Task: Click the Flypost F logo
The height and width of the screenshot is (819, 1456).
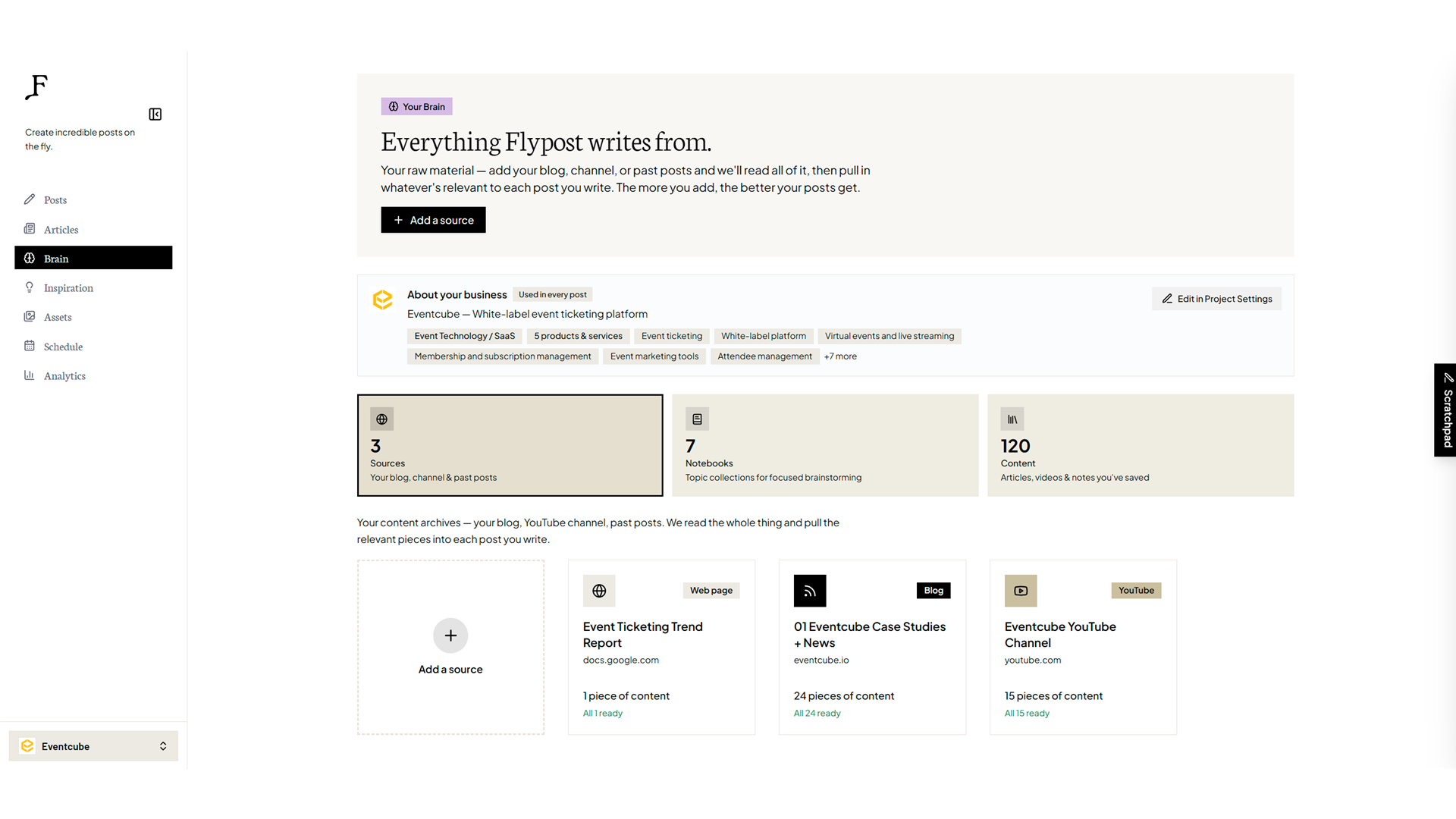Action: 36,86
